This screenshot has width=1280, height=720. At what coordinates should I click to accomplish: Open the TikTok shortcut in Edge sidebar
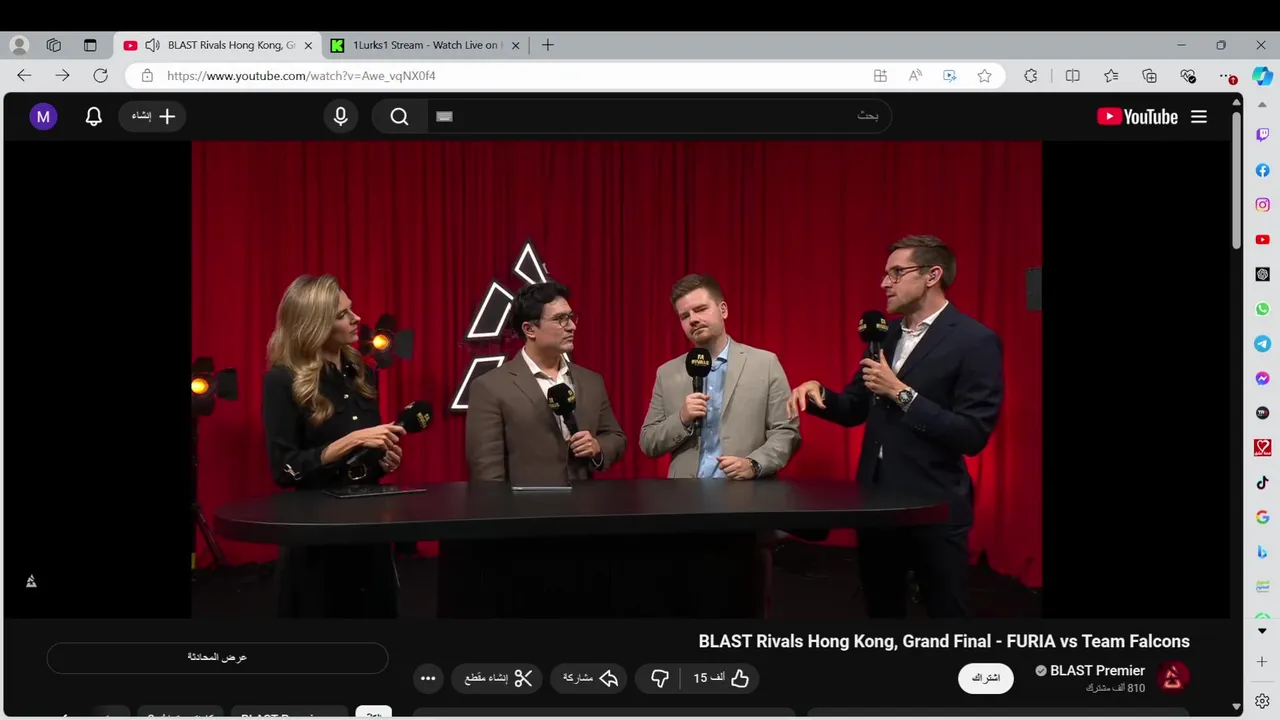1262,483
